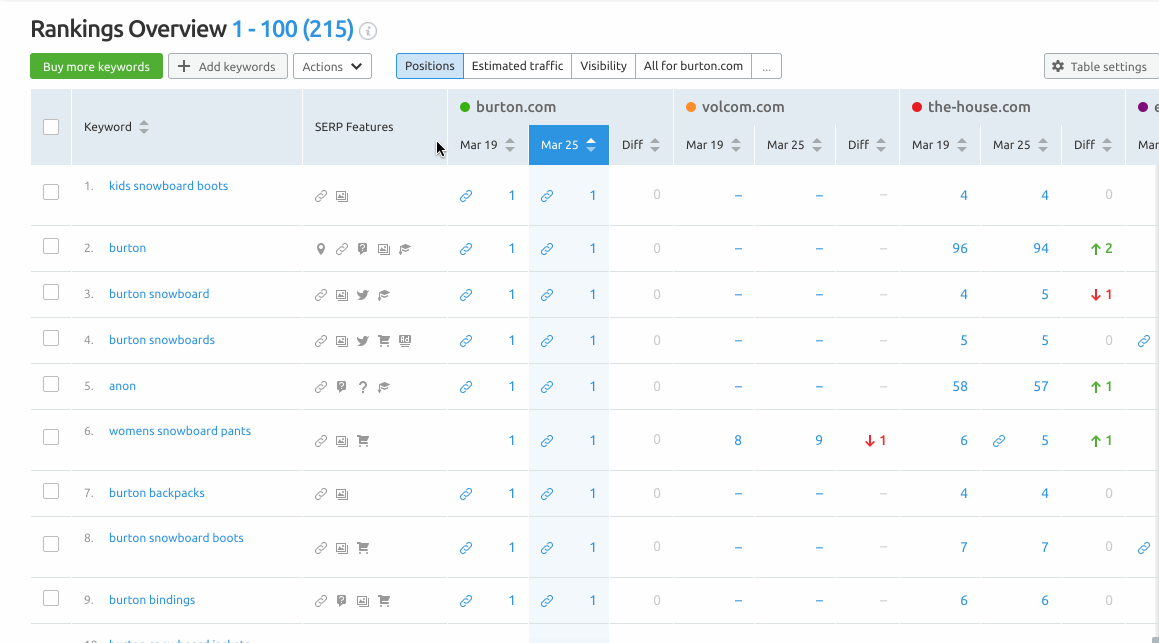
Task: Check the box for kids snowboard boots
Action: (51, 192)
